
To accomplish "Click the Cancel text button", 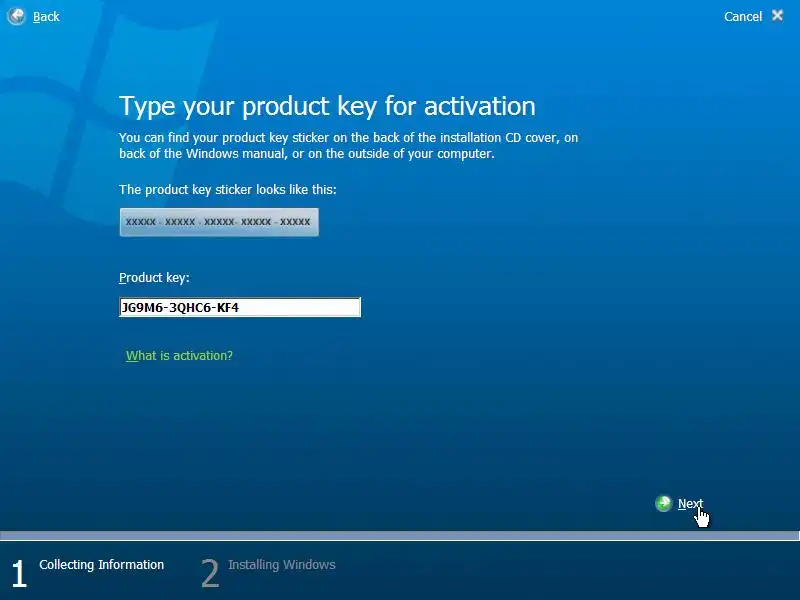I will (x=743, y=17).
